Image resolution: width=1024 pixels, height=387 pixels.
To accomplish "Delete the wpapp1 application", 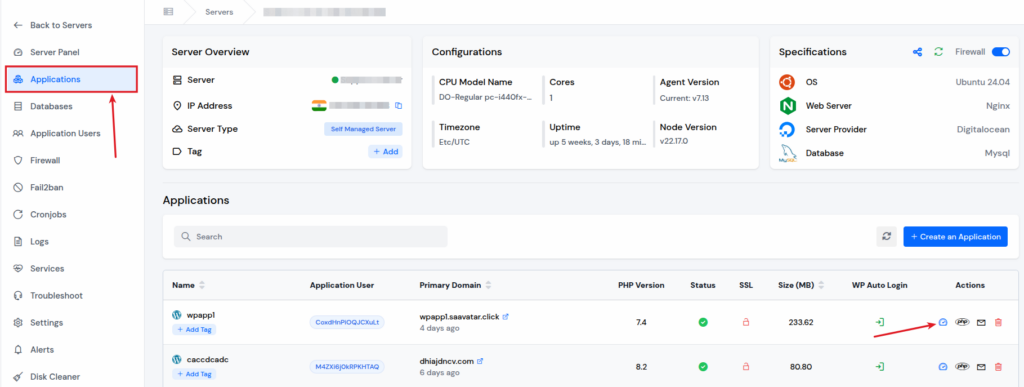I will (998, 322).
